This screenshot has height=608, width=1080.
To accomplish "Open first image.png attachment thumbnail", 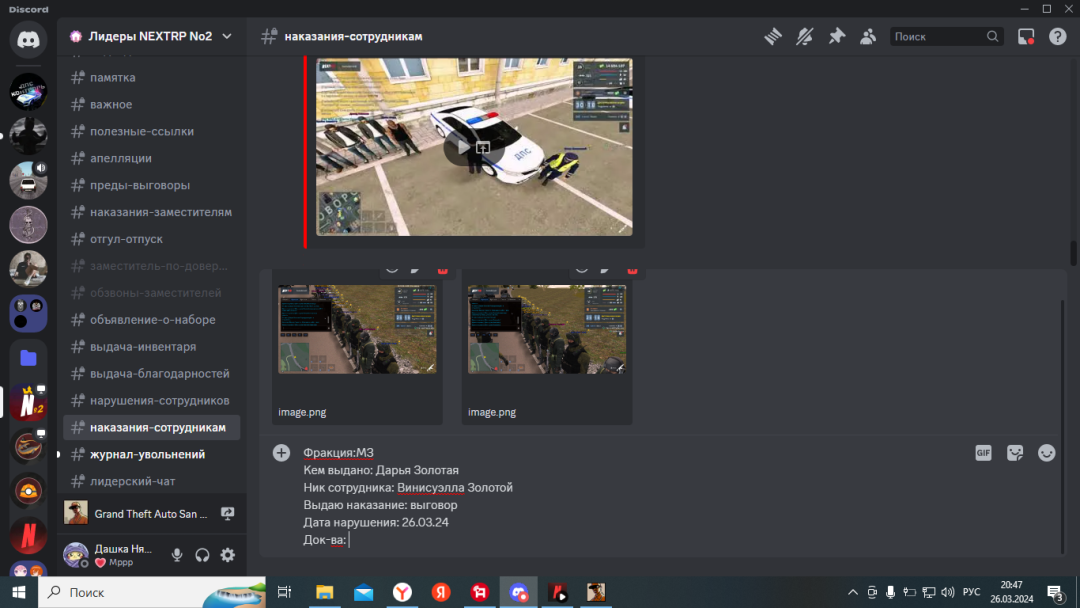I will (357, 329).
